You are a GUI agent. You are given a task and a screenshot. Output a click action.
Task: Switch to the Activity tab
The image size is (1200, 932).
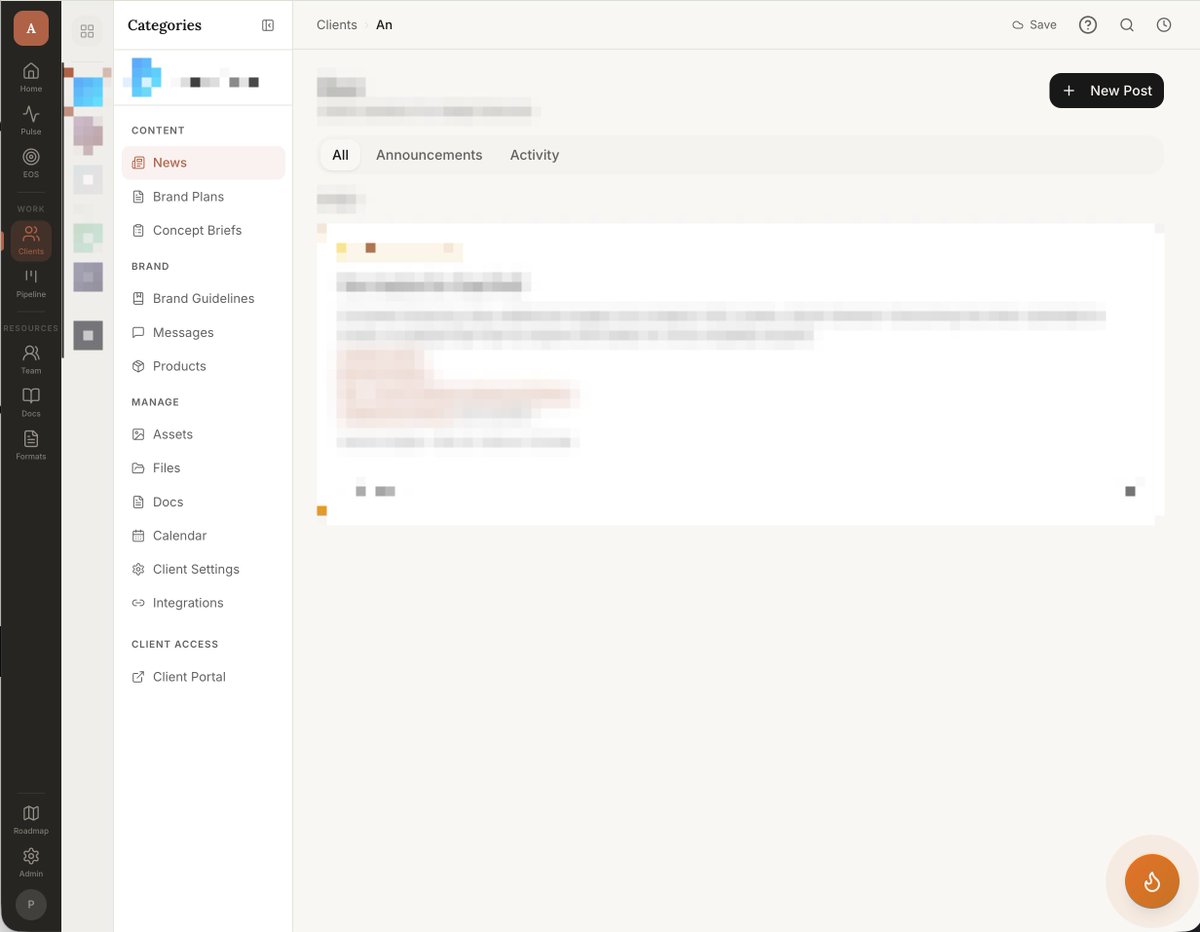[x=534, y=155]
